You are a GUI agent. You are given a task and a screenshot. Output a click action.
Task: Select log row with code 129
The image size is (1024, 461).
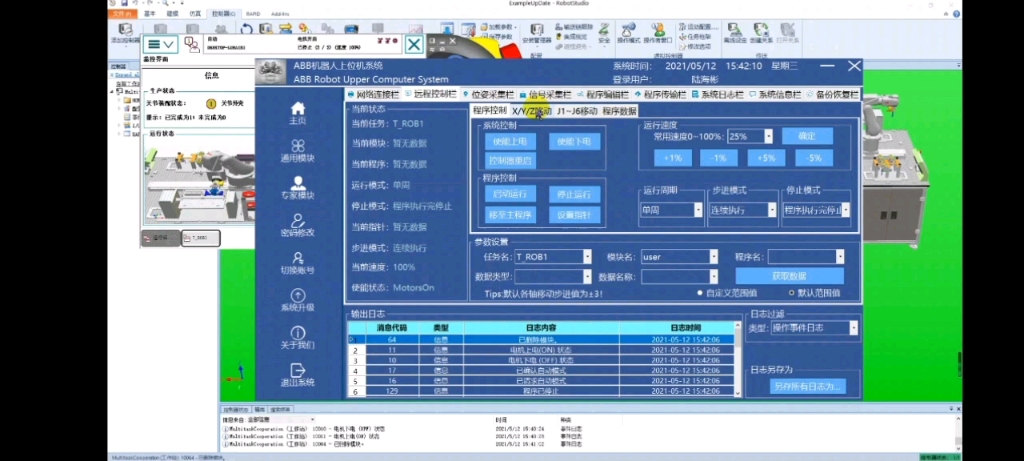pos(541,391)
